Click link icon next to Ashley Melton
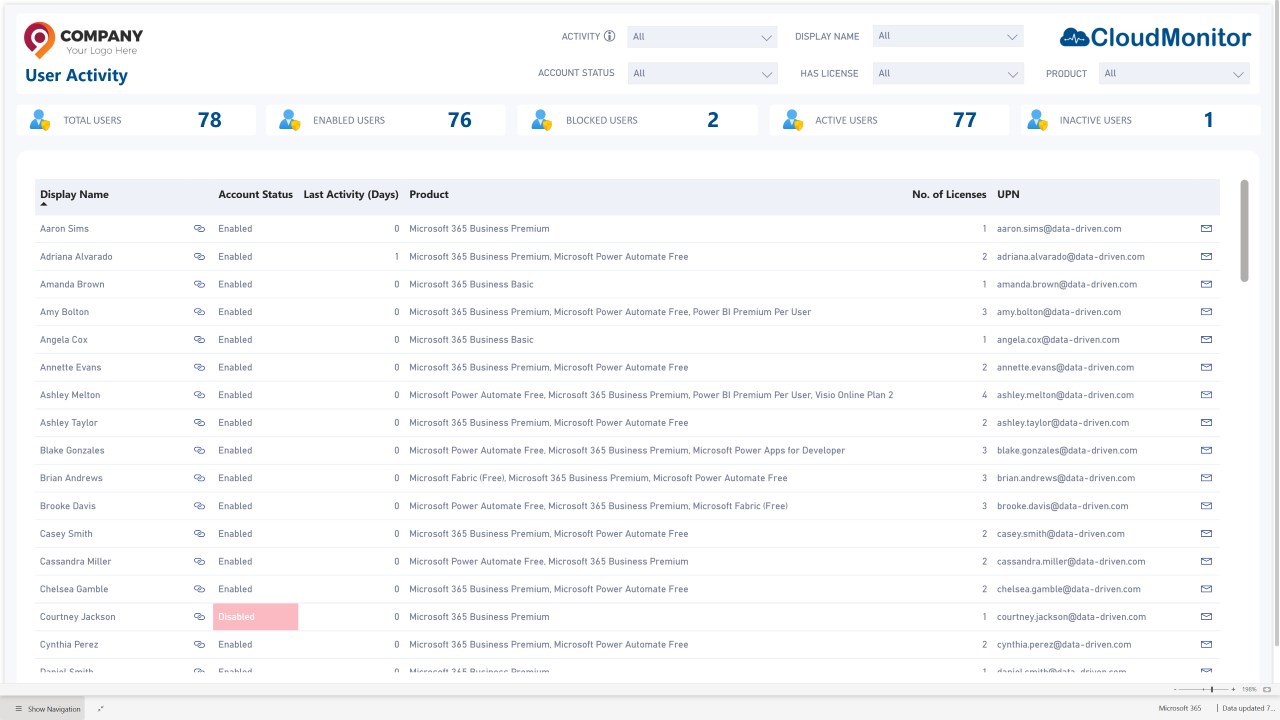Viewport: 1280px width, 720px height. tap(199, 395)
